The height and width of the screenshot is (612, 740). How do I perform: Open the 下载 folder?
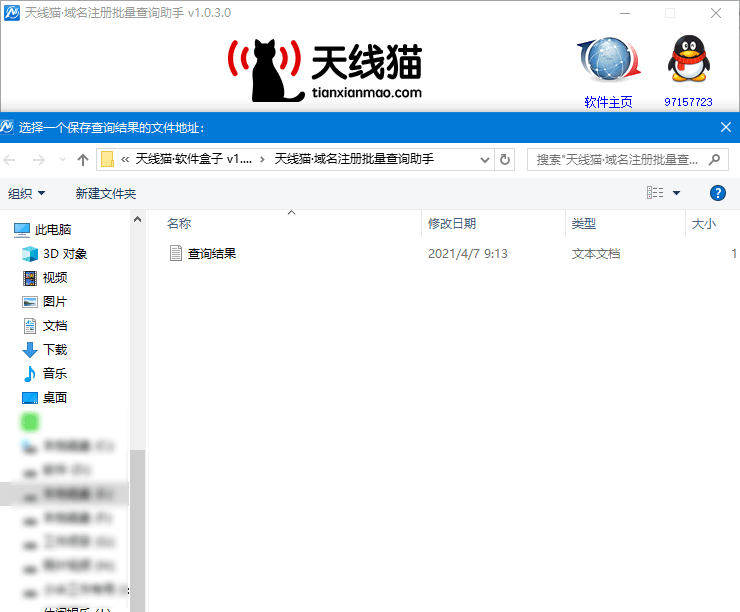[x=55, y=350]
